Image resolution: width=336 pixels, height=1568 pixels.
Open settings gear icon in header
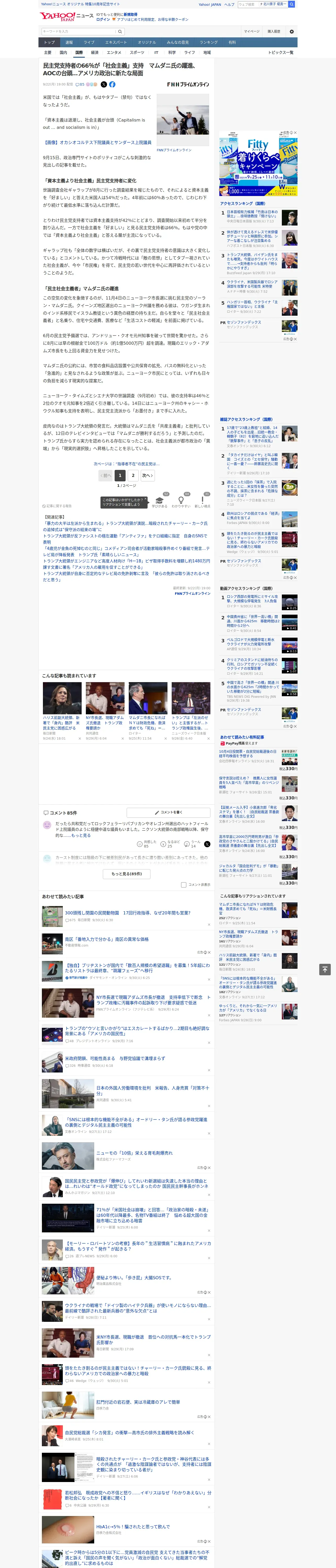click(x=292, y=32)
